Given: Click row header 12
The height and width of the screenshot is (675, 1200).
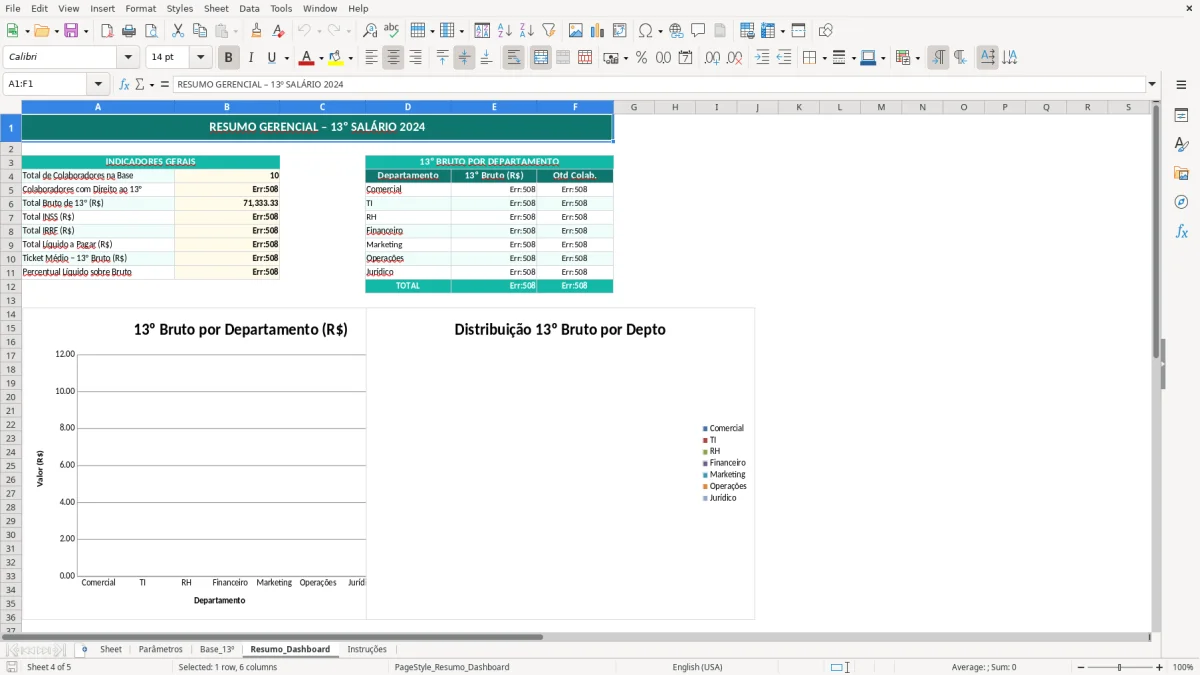Looking at the screenshot, I should 10,286.
